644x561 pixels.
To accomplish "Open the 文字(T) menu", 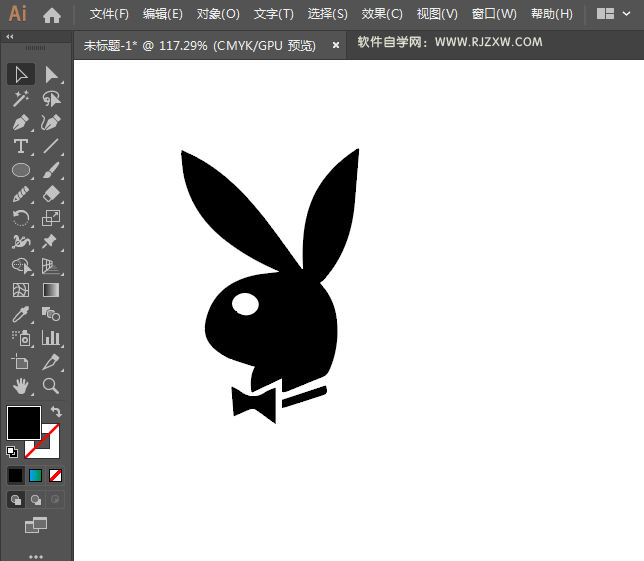I will pyautogui.click(x=274, y=14).
